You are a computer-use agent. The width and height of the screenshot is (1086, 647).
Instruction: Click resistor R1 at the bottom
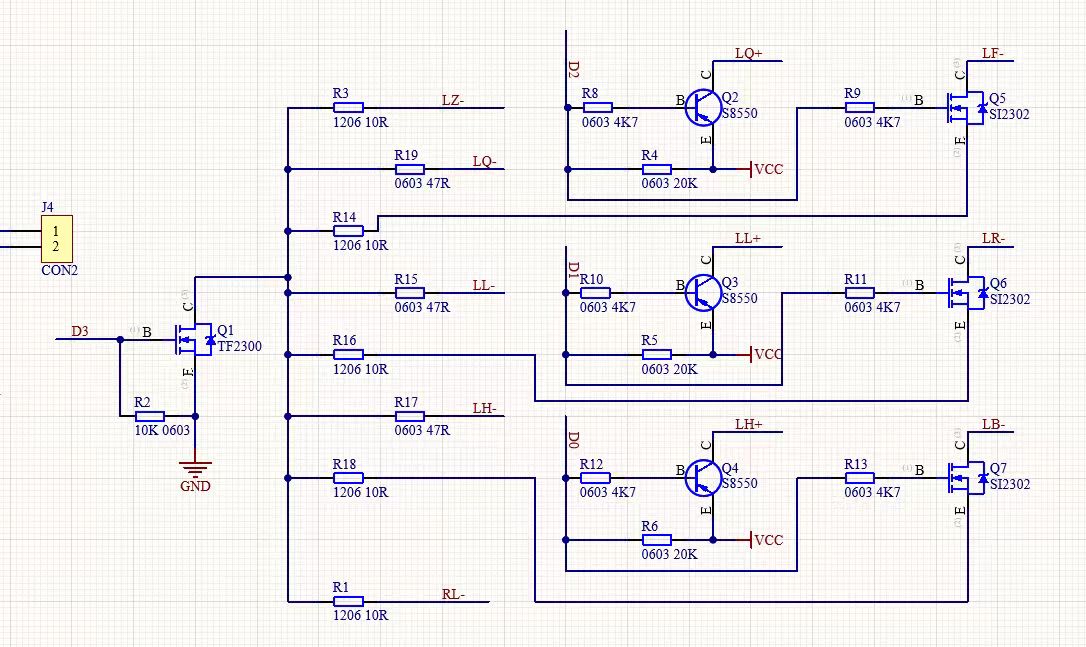tap(347, 602)
